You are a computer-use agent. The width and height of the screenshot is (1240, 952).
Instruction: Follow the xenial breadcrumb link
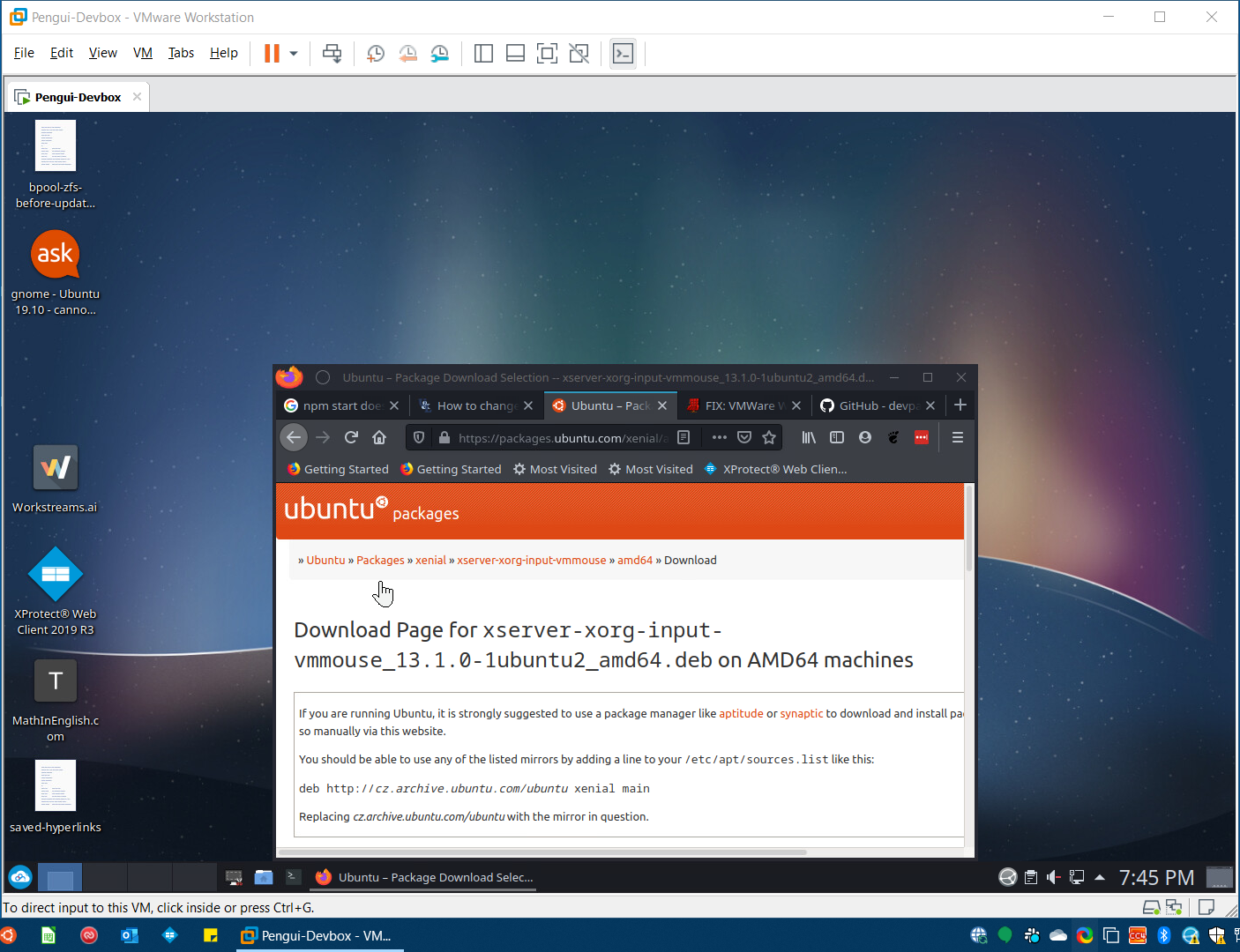[430, 560]
